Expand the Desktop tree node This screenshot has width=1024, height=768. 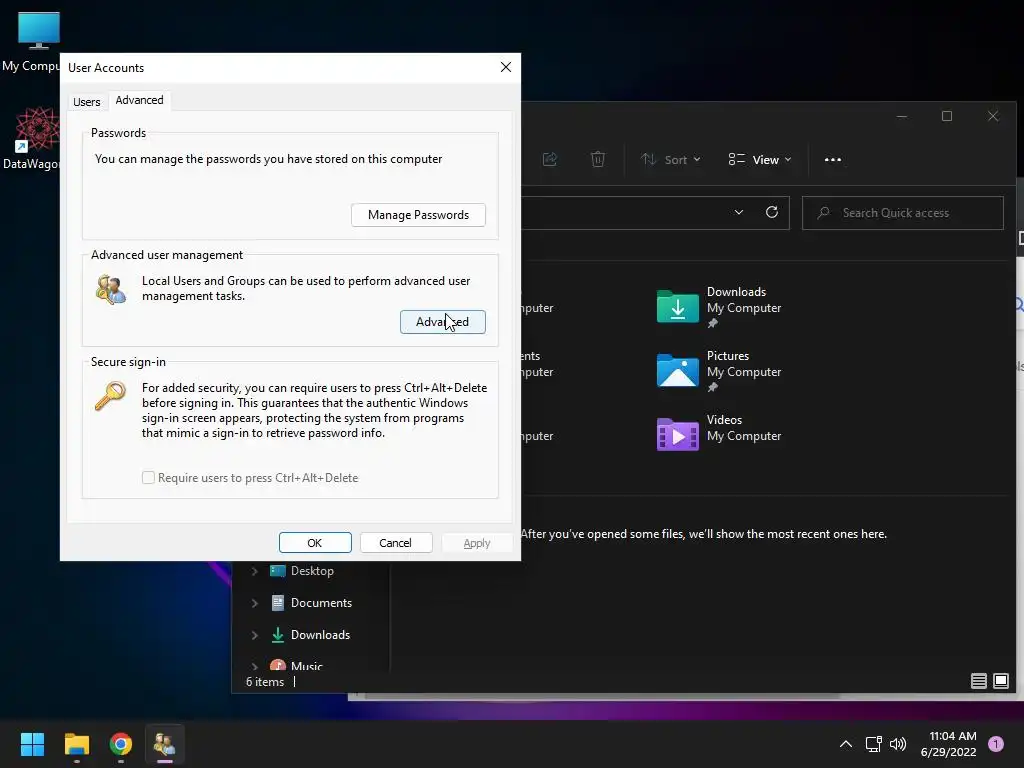point(255,571)
